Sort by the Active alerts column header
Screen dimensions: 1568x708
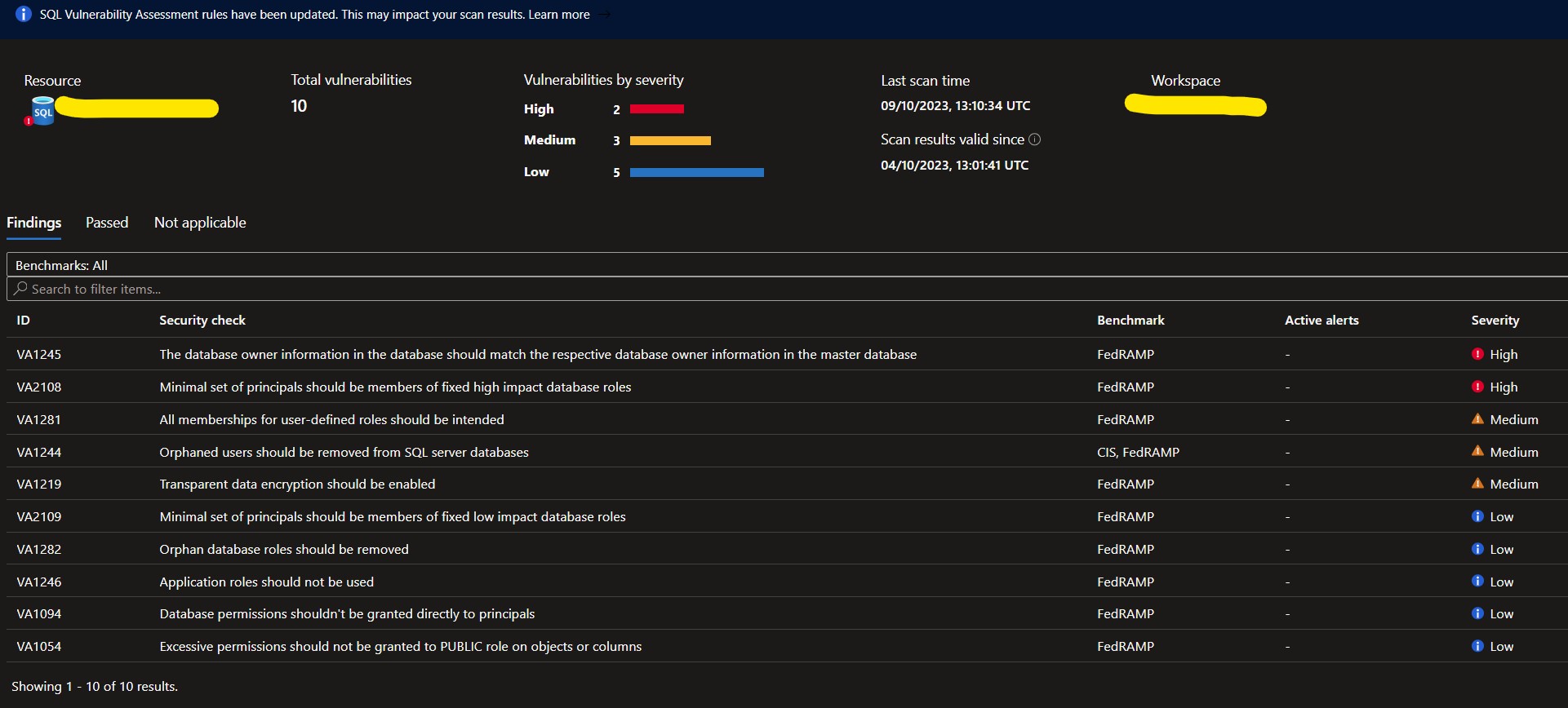1321,321
